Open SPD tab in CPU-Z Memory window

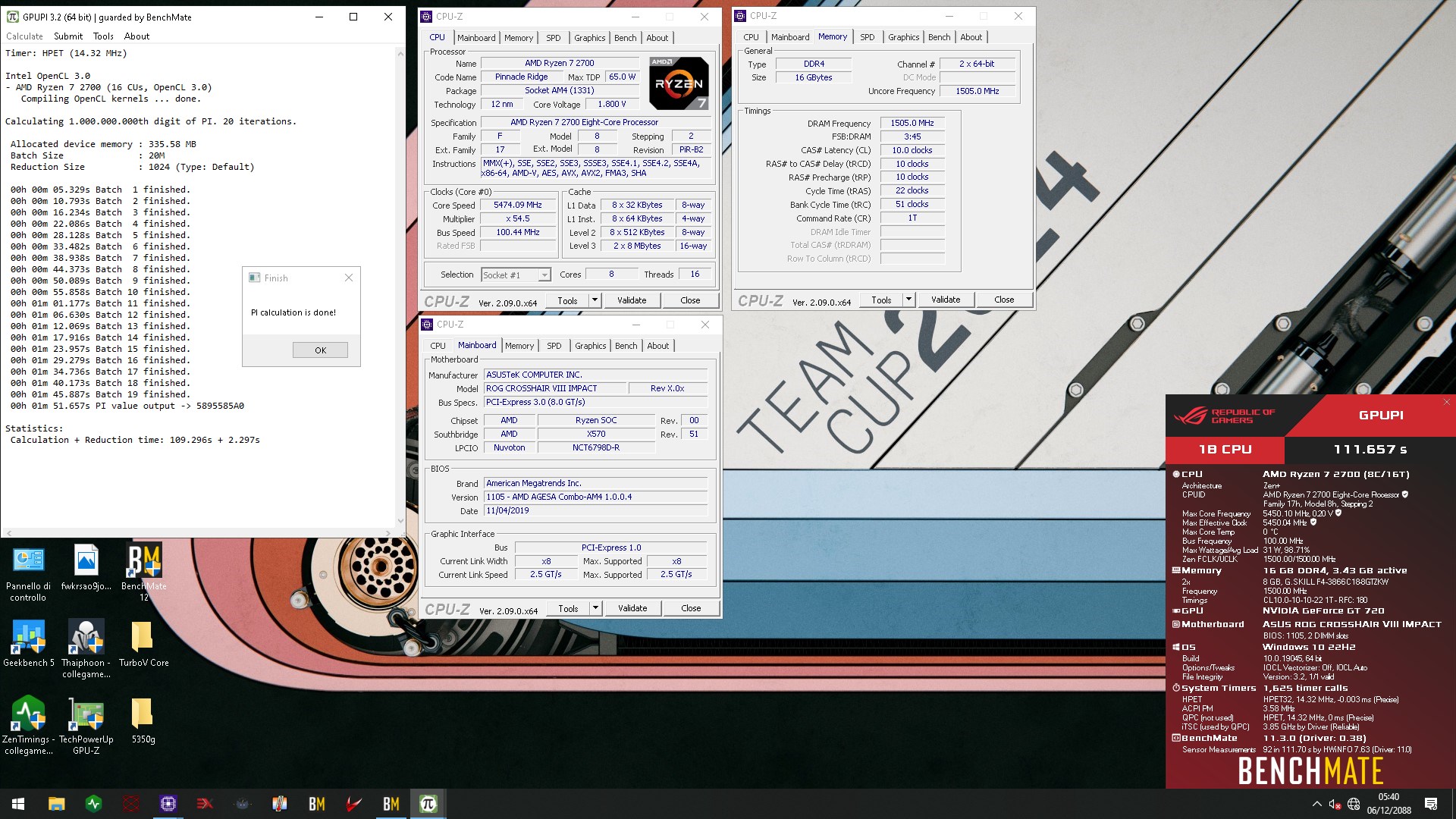click(867, 37)
